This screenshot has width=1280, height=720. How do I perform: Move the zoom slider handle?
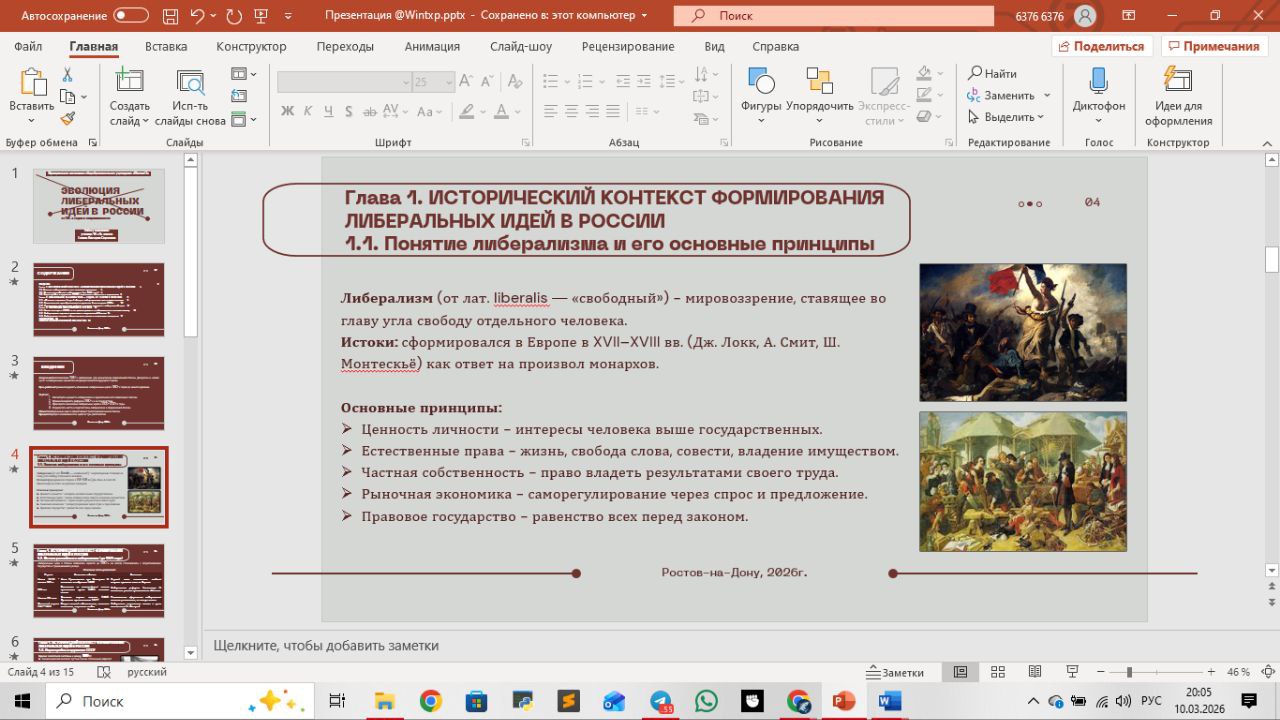tap(1129, 672)
